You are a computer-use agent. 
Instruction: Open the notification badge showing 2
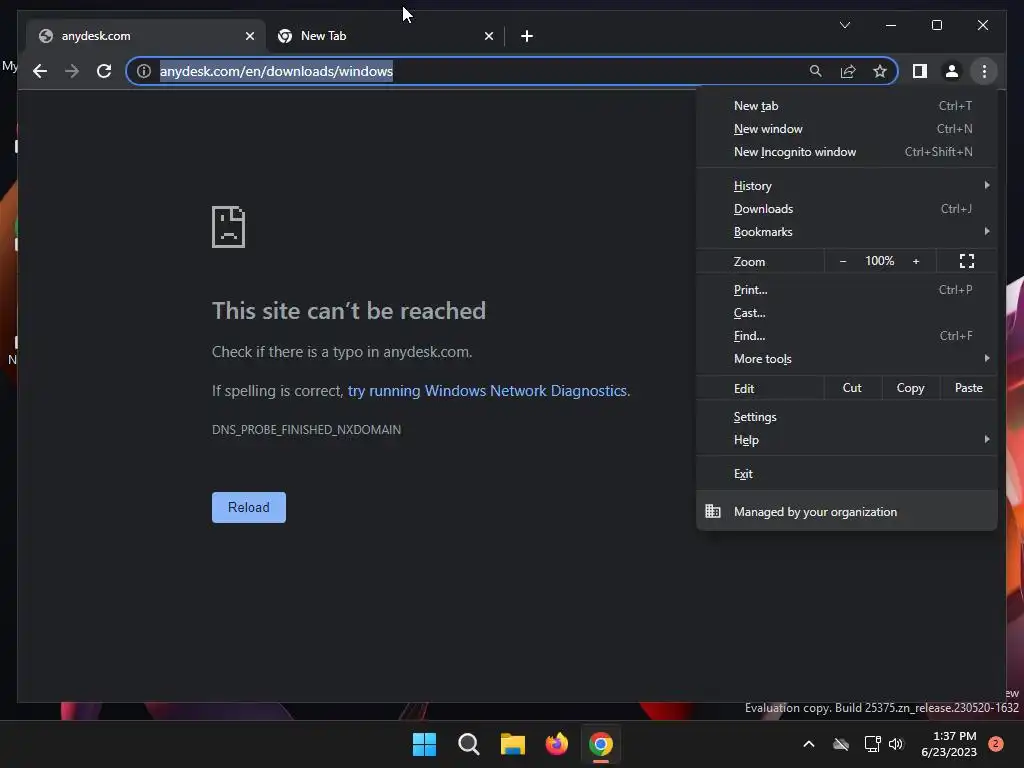(x=996, y=744)
